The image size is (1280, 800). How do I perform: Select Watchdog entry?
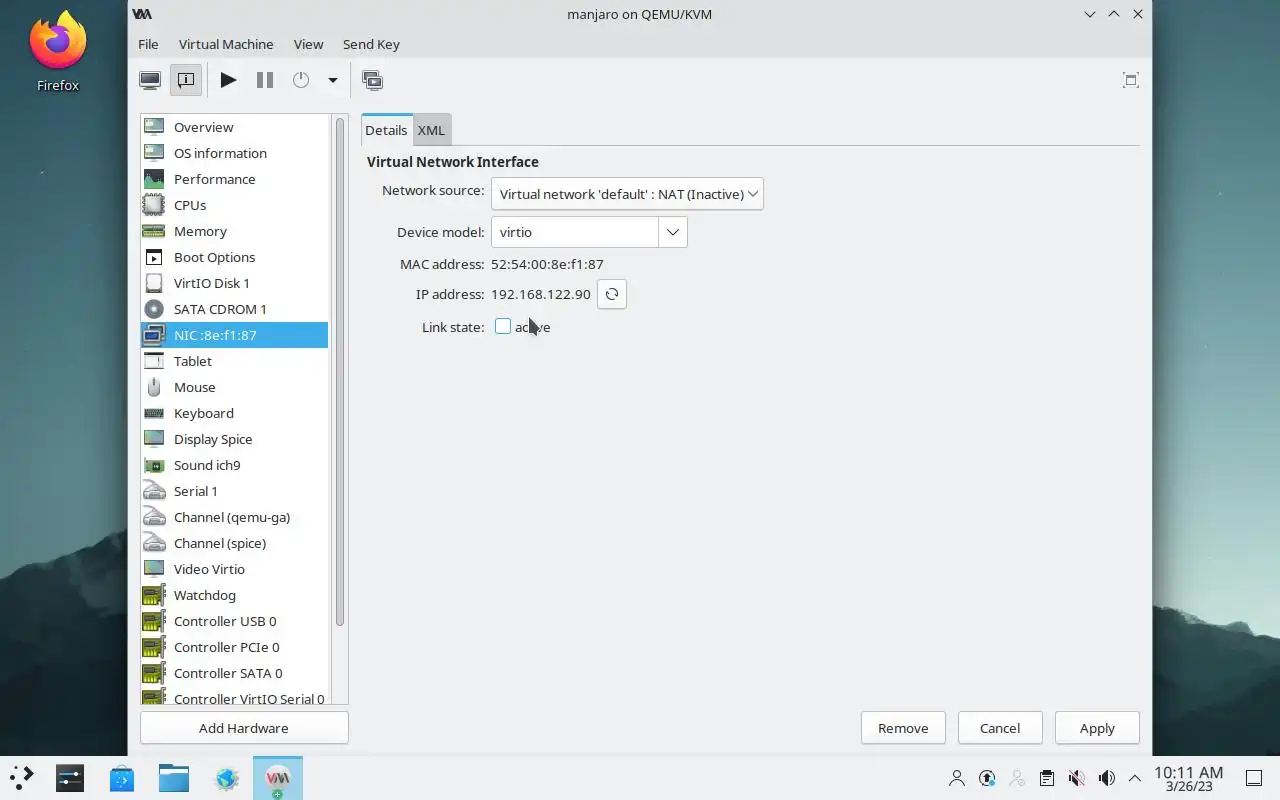pos(234,595)
